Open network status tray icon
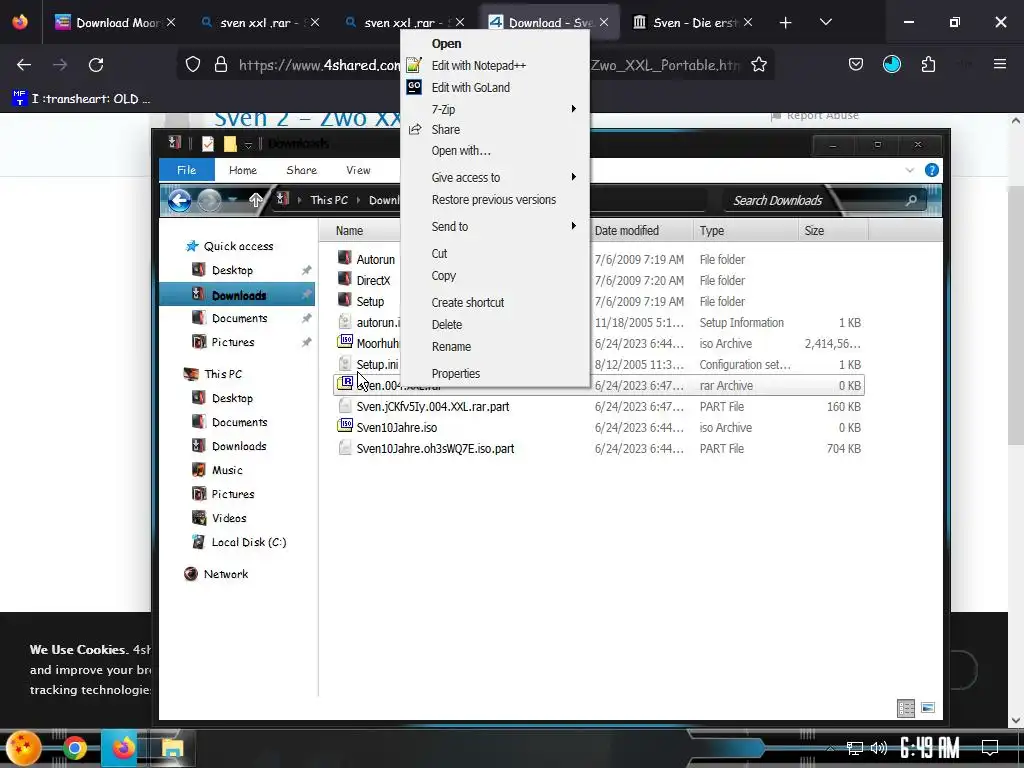This screenshot has height=768, width=1024. coord(854,748)
